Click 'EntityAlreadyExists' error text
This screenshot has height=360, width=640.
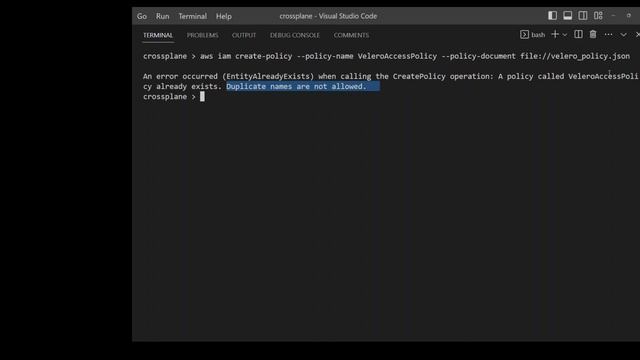coord(268,76)
